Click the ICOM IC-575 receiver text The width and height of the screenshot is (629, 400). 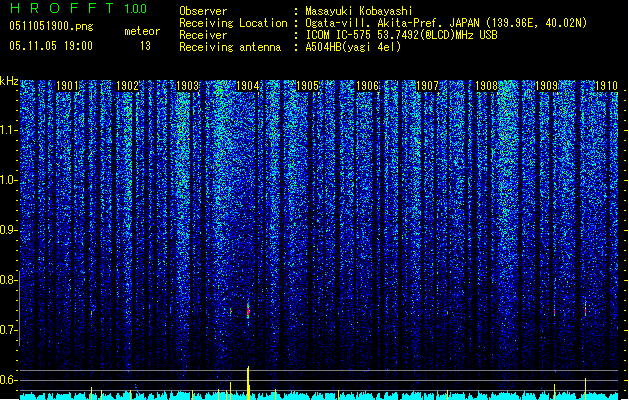pyautogui.click(x=401, y=35)
